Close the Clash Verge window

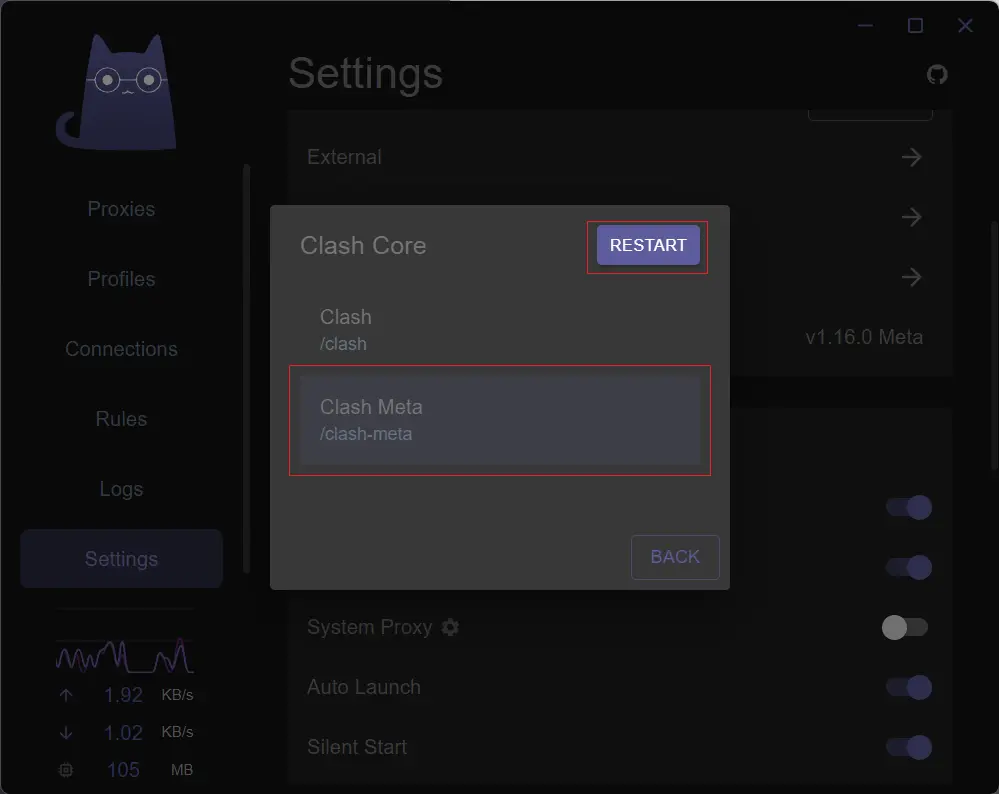click(965, 25)
